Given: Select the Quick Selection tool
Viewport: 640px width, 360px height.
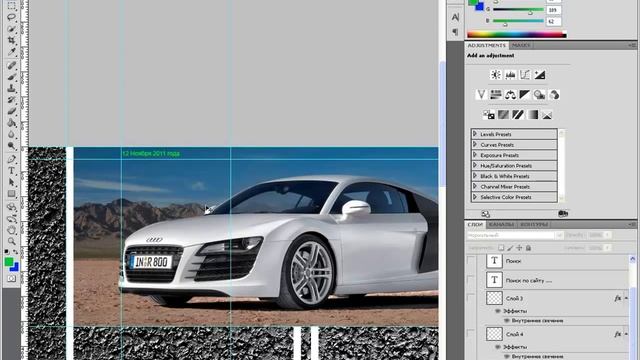Looking at the screenshot, I should click(11, 29).
